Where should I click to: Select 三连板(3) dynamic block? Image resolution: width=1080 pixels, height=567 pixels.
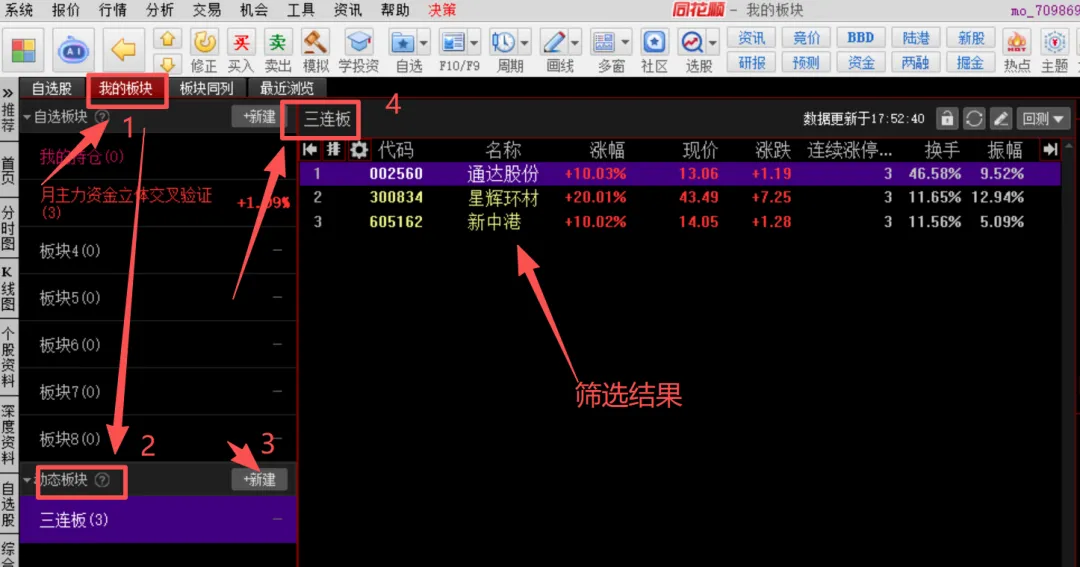(x=158, y=519)
